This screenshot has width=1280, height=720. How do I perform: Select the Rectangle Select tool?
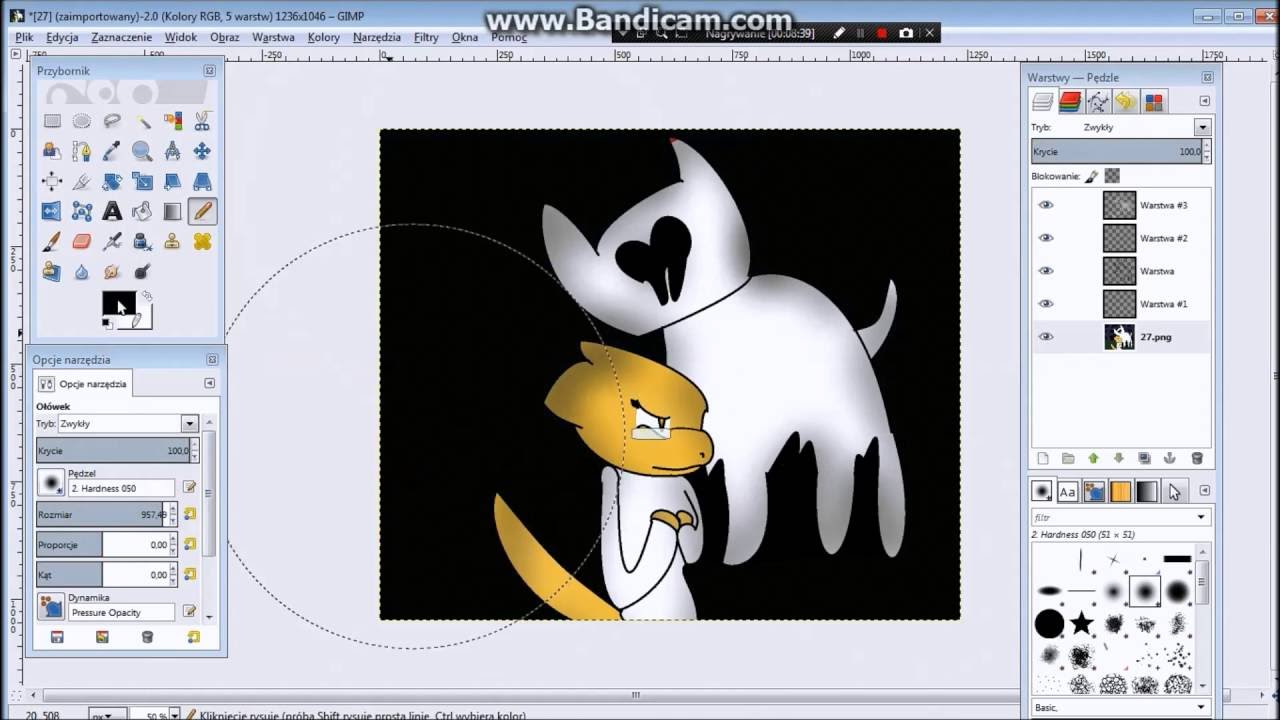[x=52, y=121]
